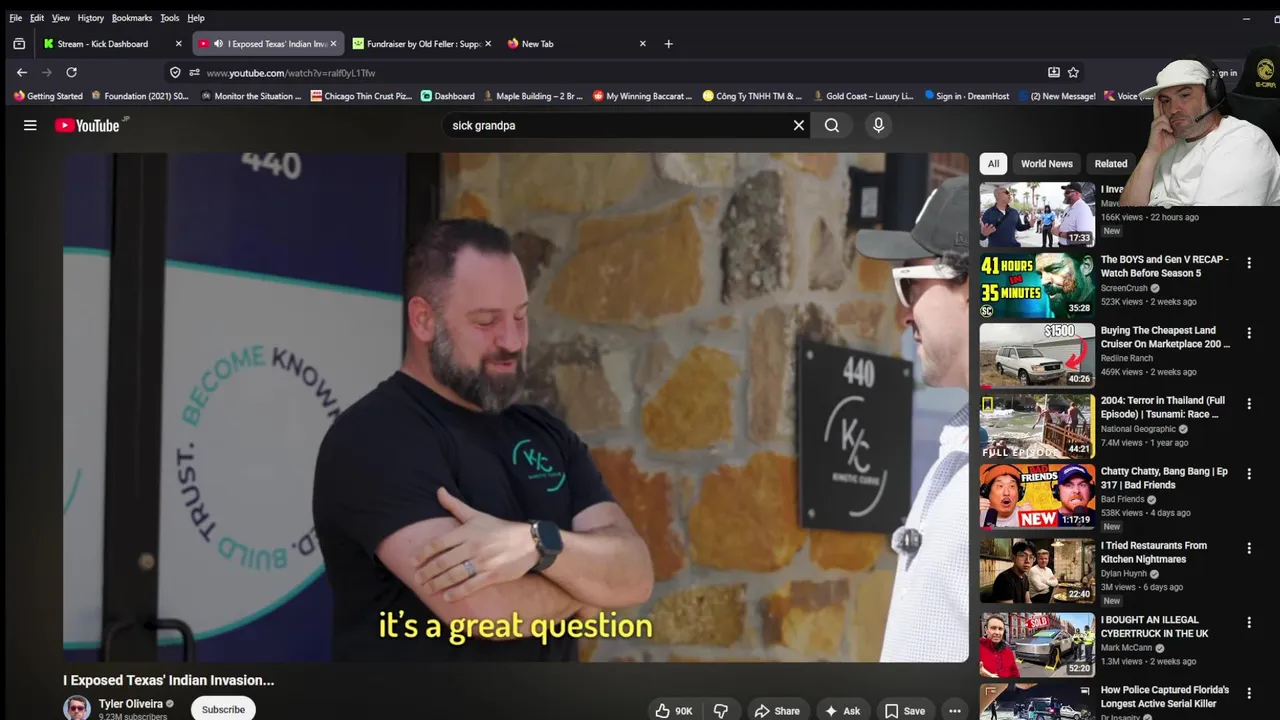Play the Cheapest Land Cruiser thumbnail
1280x720 pixels.
(x=1037, y=355)
